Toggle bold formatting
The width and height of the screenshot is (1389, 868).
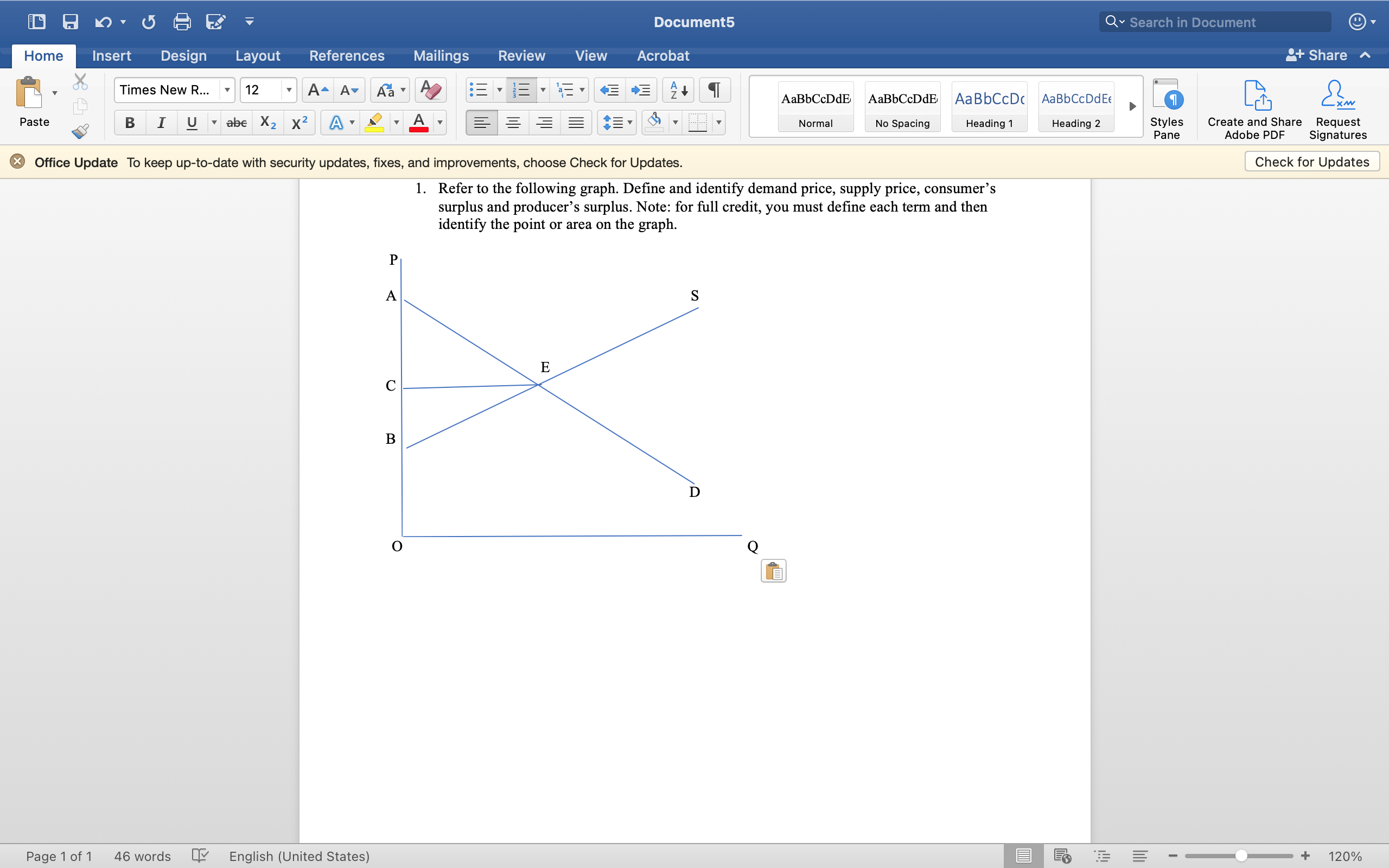pos(129,122)
